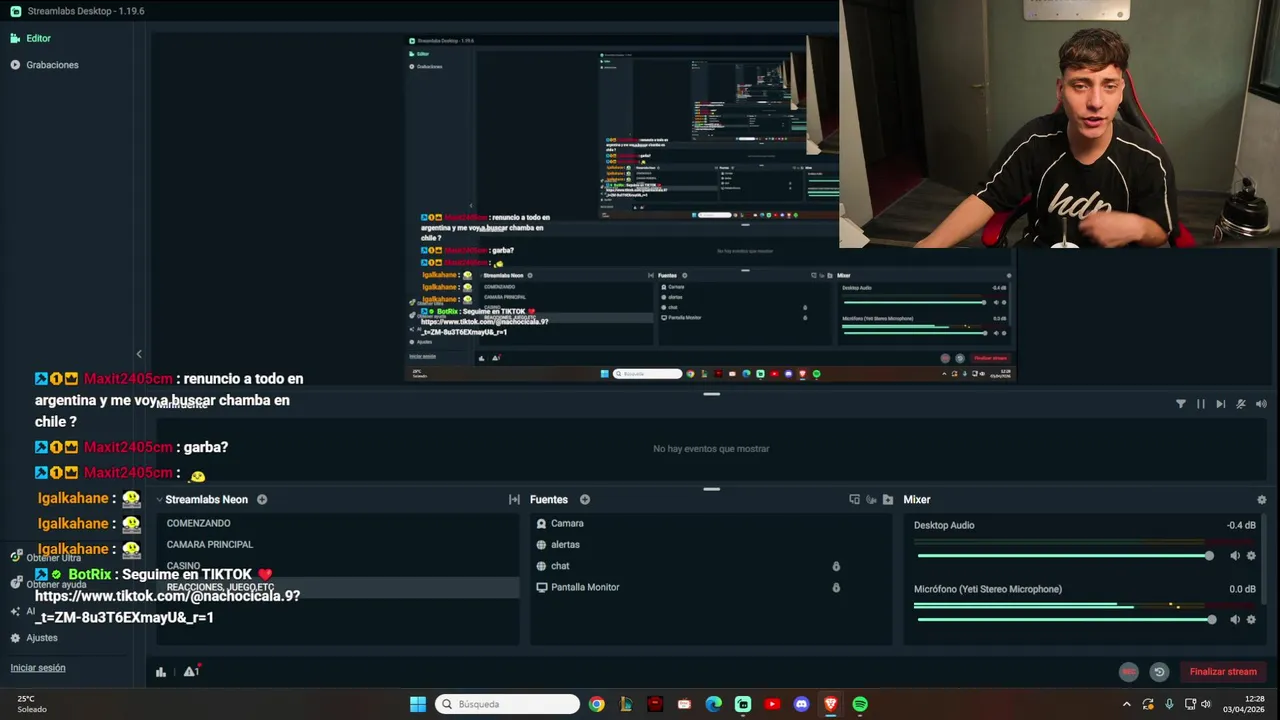Click the scene transitions icon beside Fuentes
1280x720 pixels.
(514, 500)
